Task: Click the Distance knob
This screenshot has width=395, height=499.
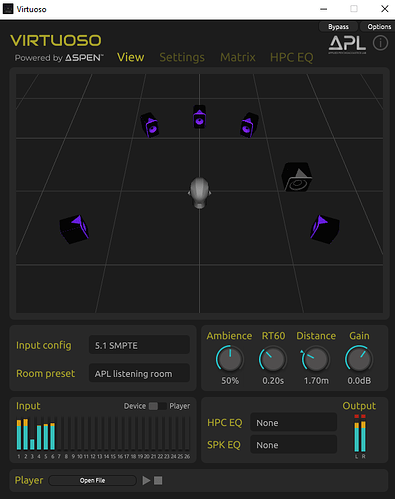Action: click(x=316, y=359)
